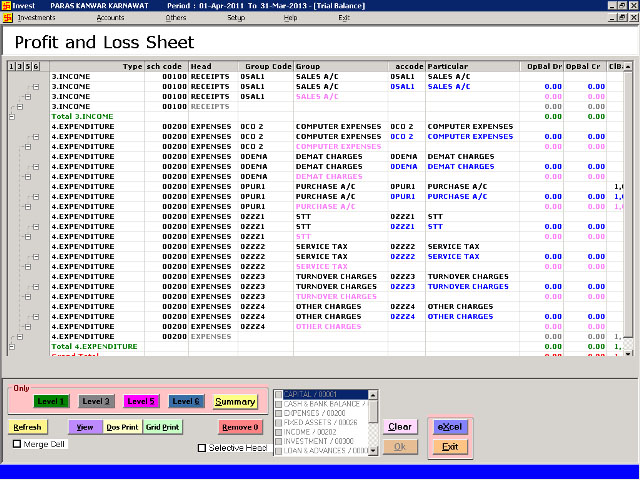Image resolution: width=640 pixels, height=480 pixels.
Task: Click the Summary button
Action: pyautogui.click(x=235, y=401)
